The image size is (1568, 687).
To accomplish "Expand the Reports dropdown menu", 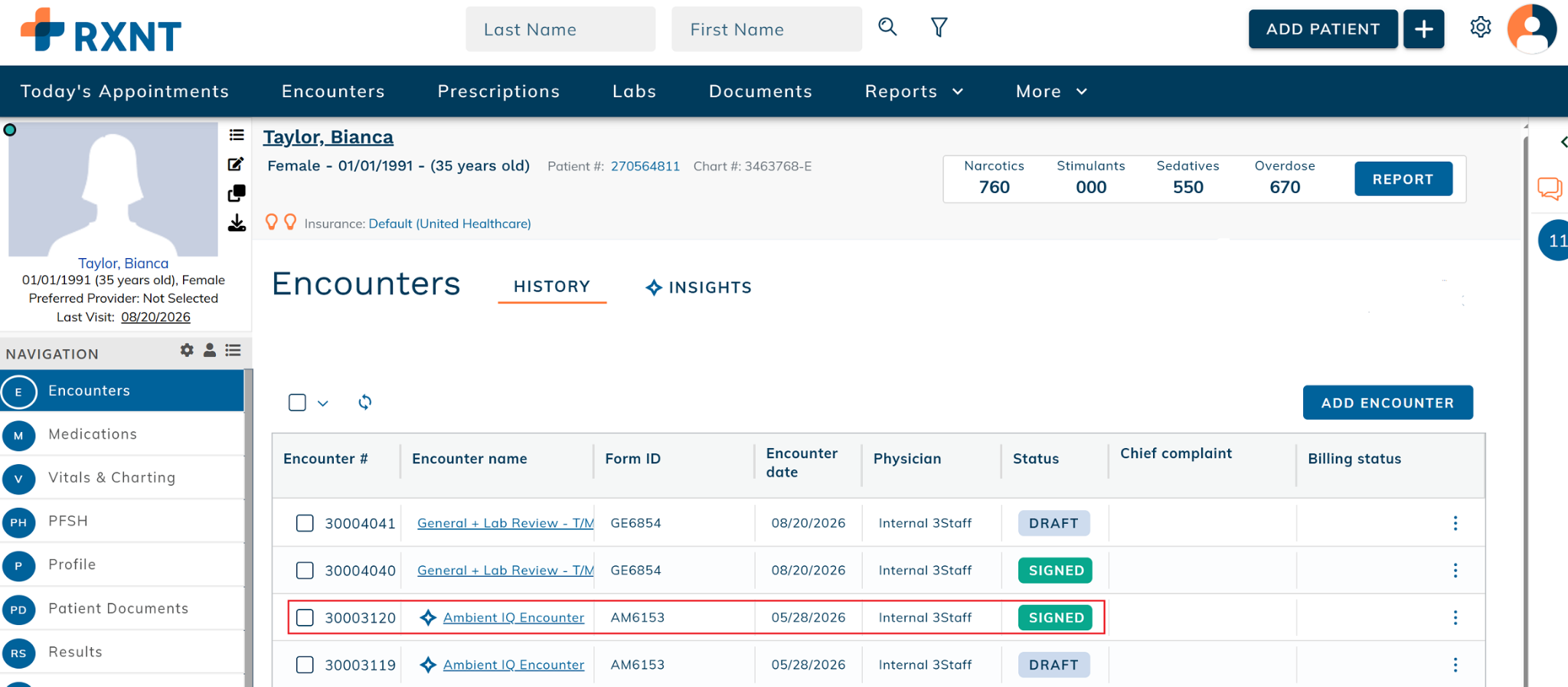I will click(914, 91).
